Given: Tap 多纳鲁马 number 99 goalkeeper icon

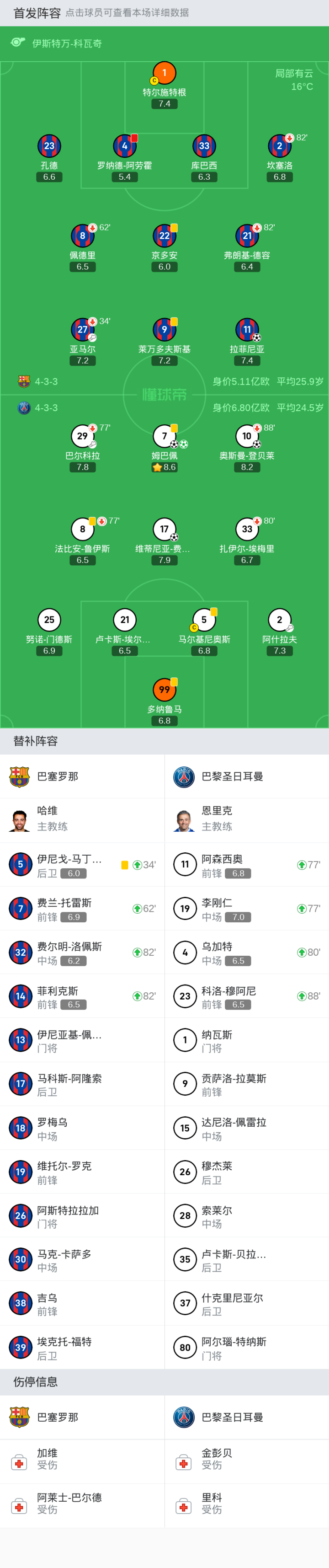Looking at the screenshot, I should point(164,690).
